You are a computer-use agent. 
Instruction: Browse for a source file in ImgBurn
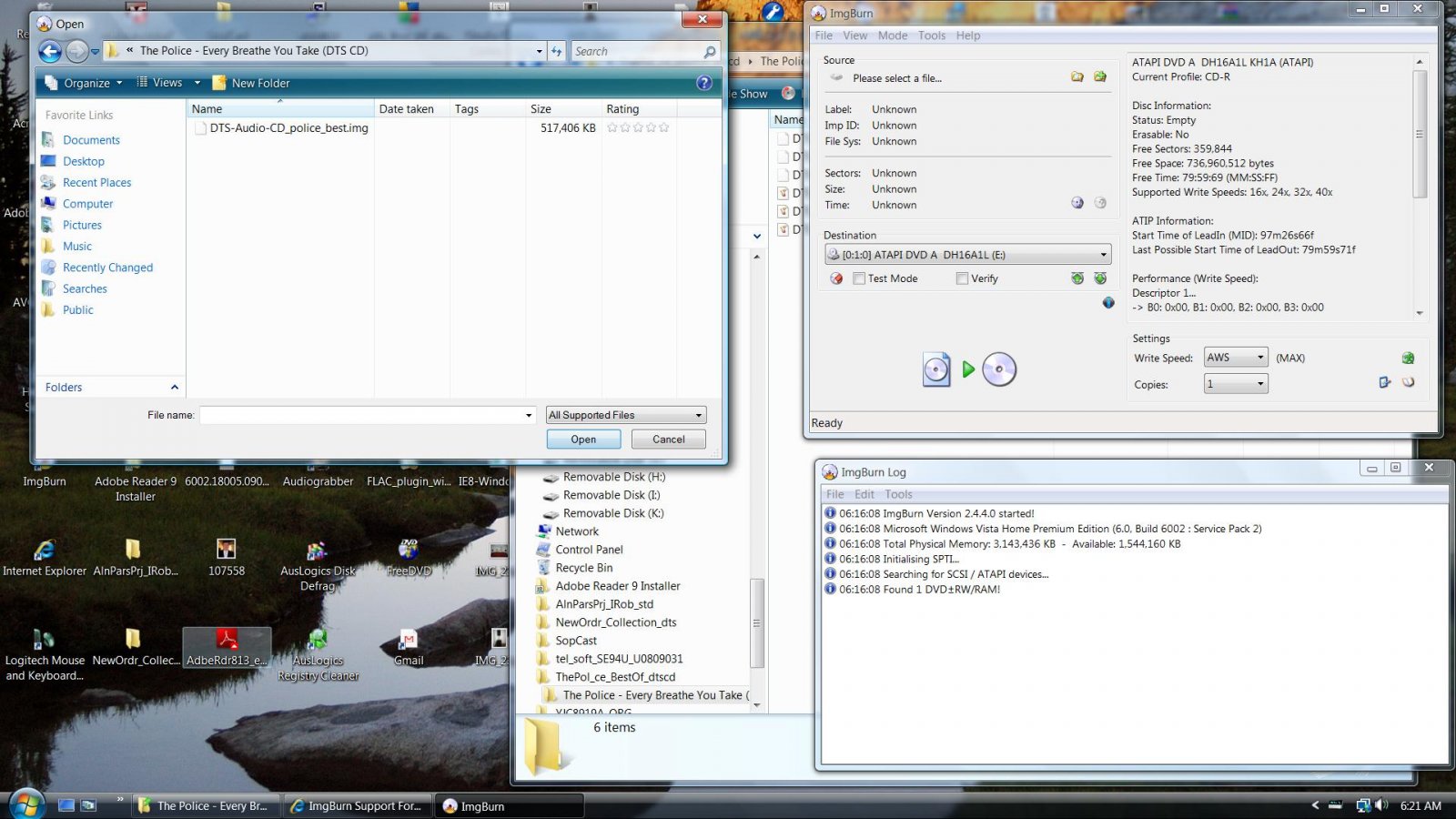(1077, 77)
